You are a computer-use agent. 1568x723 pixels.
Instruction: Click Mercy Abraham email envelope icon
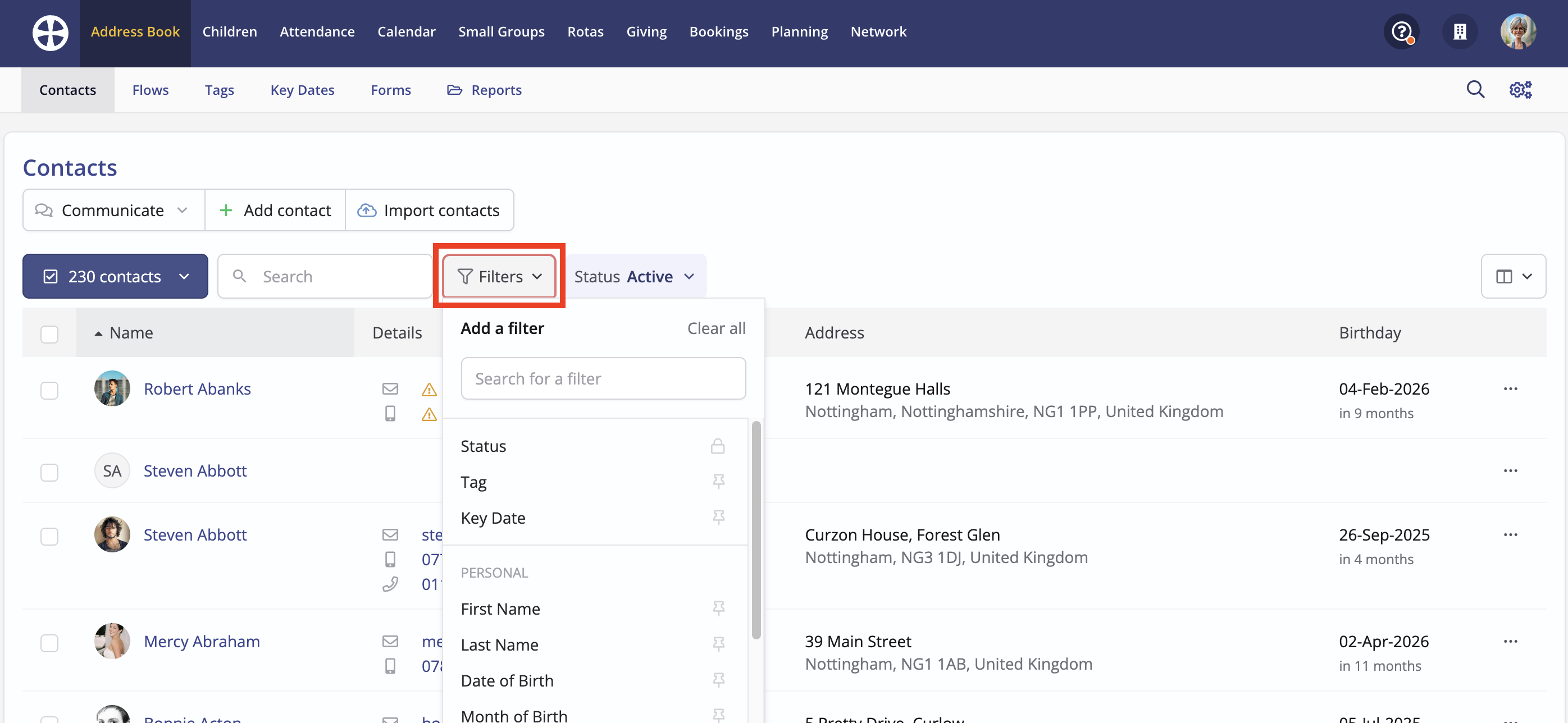point(390,641)
